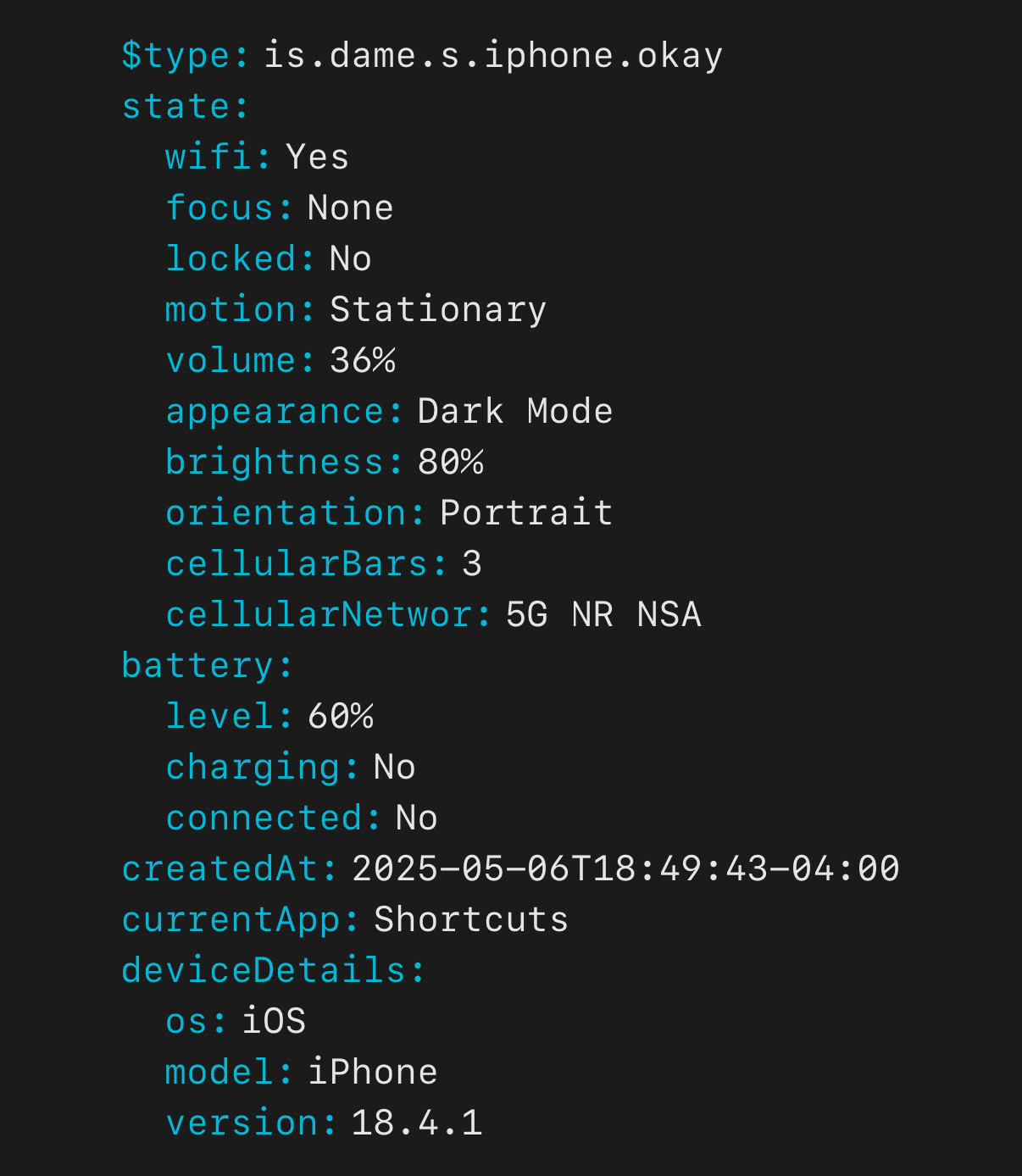This screenshot has width=1022, height=1176.
Task: Click the Shortcuts currentApp value
Action: click(471, 920)
